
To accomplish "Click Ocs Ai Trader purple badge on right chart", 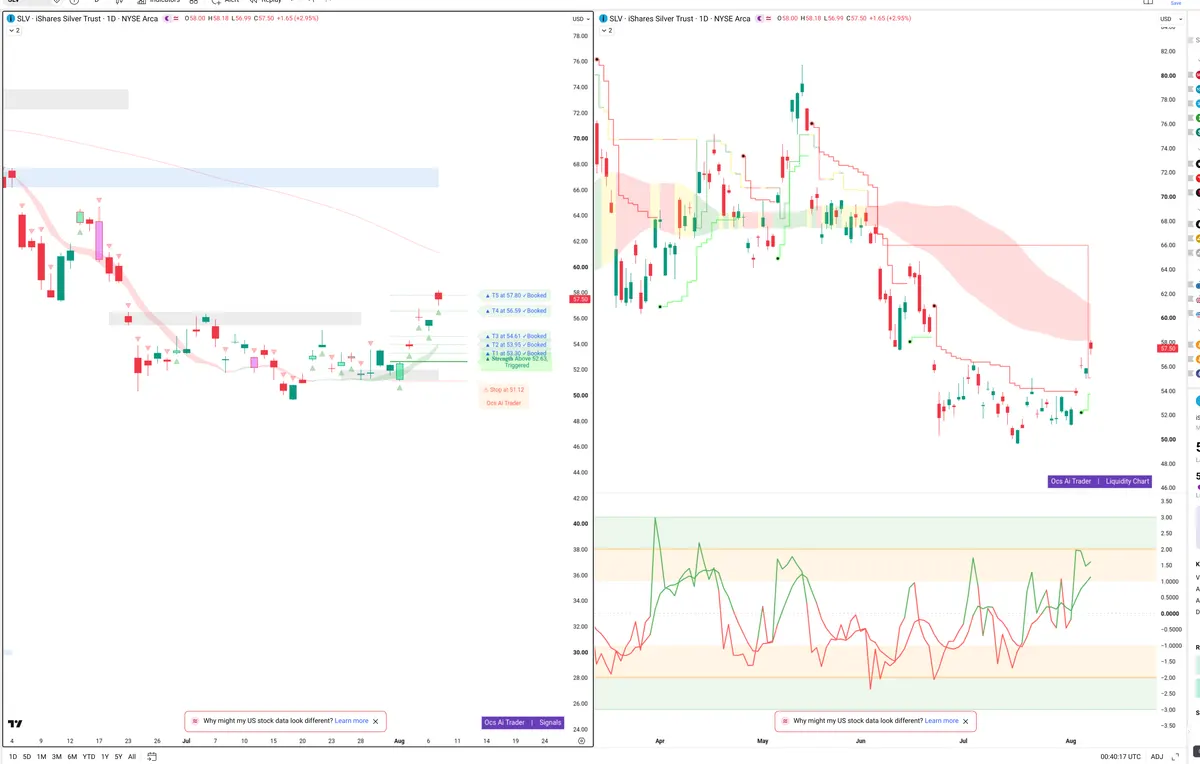I will (1071, 481).
